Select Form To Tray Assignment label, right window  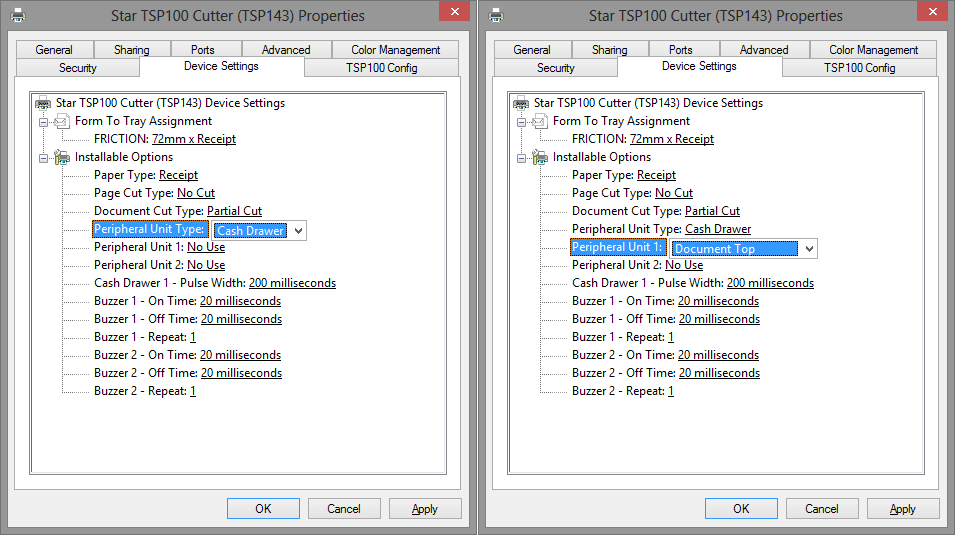coord(621,121)
